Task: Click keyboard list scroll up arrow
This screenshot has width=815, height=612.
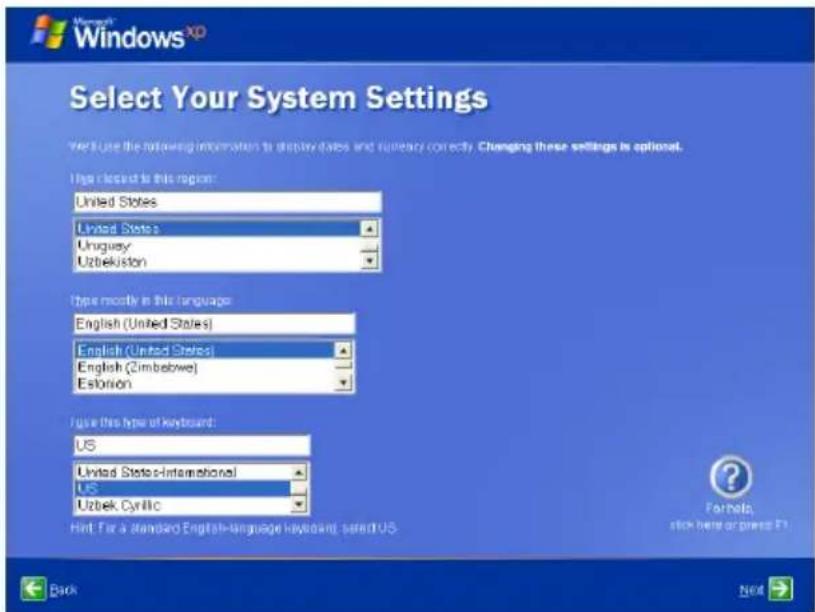Action: click(x=298, y=472)
